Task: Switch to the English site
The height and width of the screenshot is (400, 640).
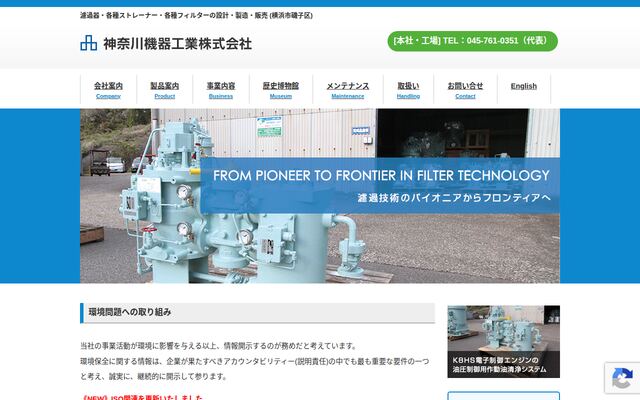Action: [x=524, y=86]
